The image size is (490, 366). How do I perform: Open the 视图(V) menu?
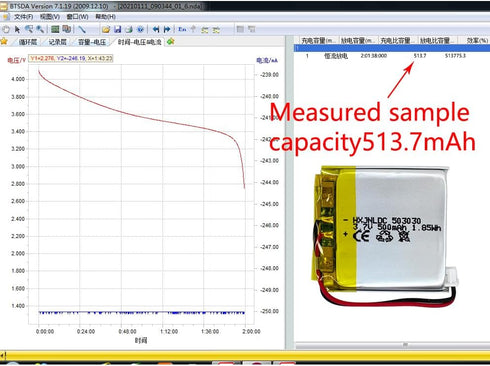[x=50, y=17]
